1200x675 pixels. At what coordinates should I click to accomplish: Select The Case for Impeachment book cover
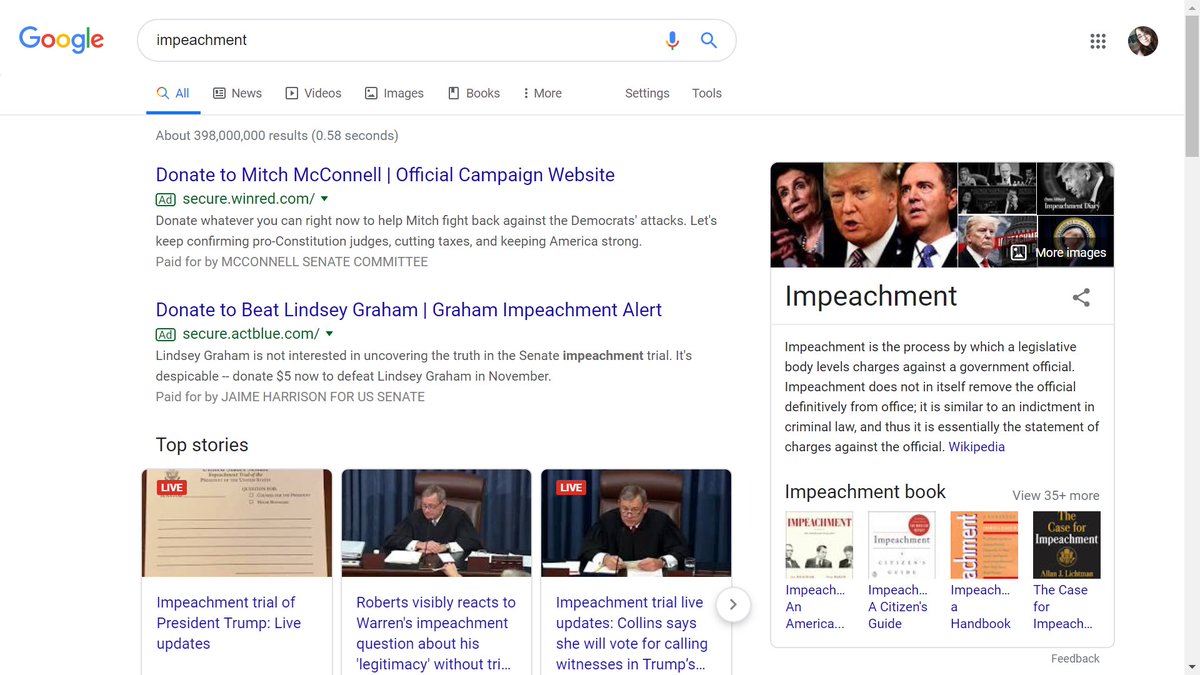pyautogui.click(x=1066, y=545)
